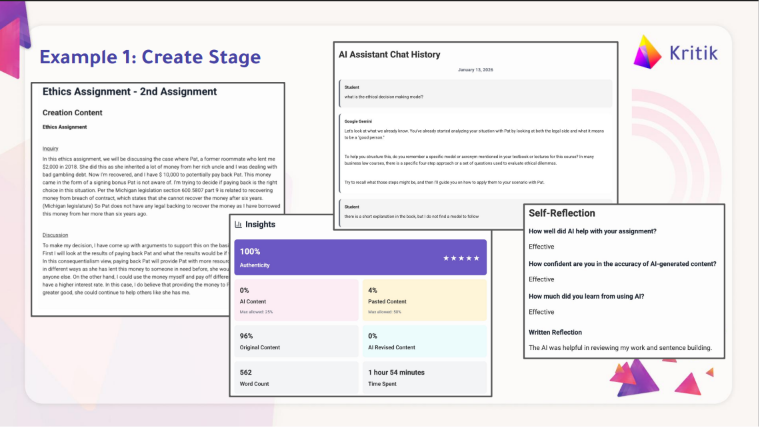Viewport: 759px width, 427px height.
Task: Click the "1 hour 54 minutes" Time Spent card
Action: click(425, 378)
